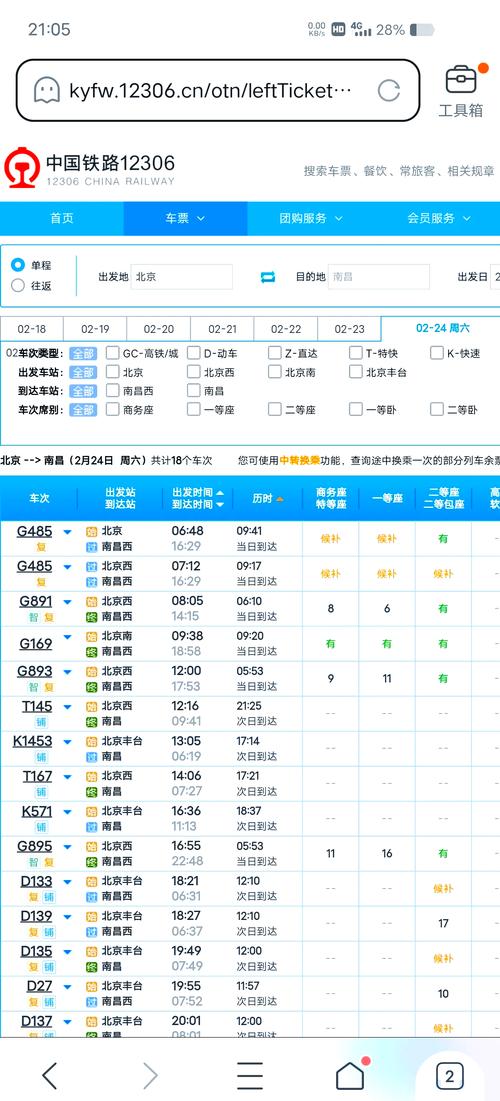500x1101 pixels.
Task: Sort by 历时 duration column header
Action: (268, 499)
